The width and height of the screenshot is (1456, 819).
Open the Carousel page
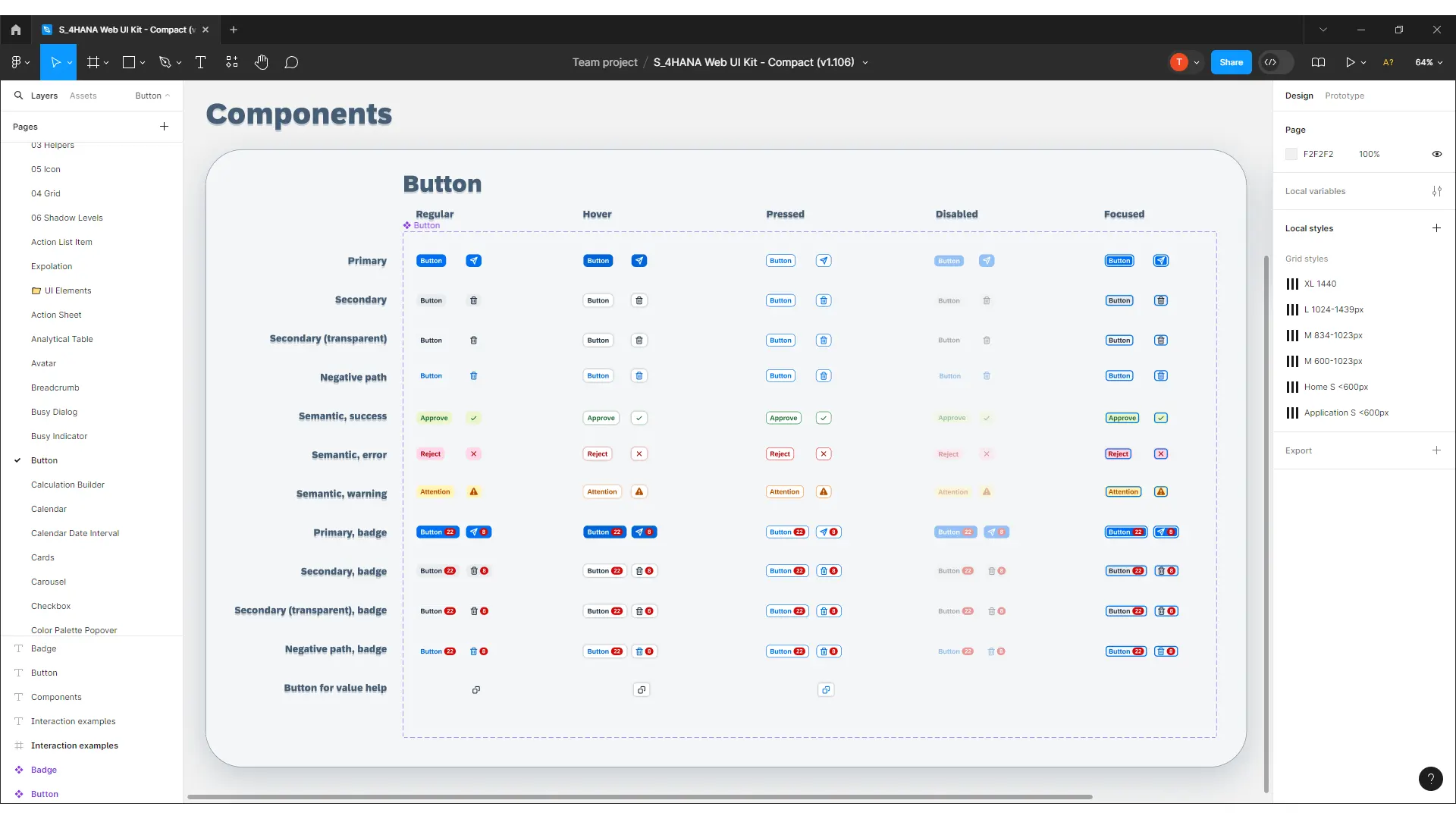point(49,582)
